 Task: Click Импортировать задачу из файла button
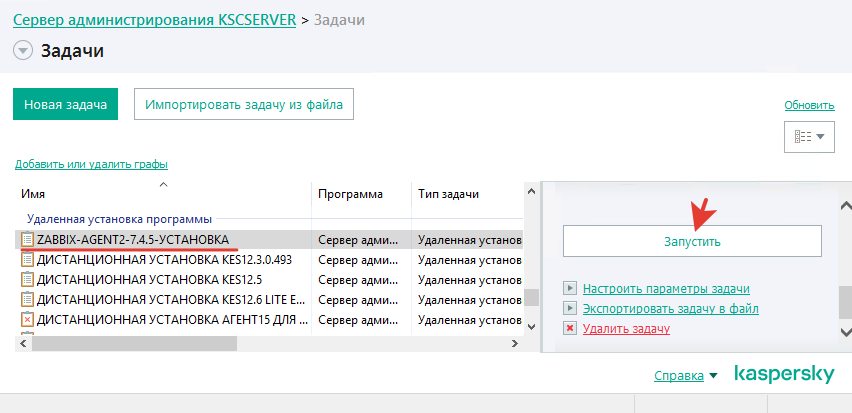[x=244, y=104]
